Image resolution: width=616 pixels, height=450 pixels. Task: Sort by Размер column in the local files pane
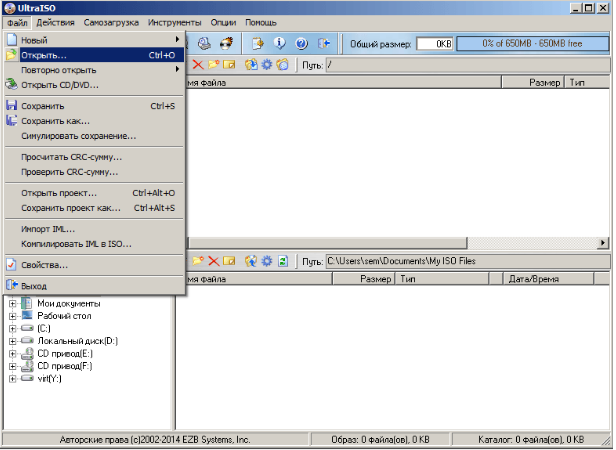tap(363, 279)
